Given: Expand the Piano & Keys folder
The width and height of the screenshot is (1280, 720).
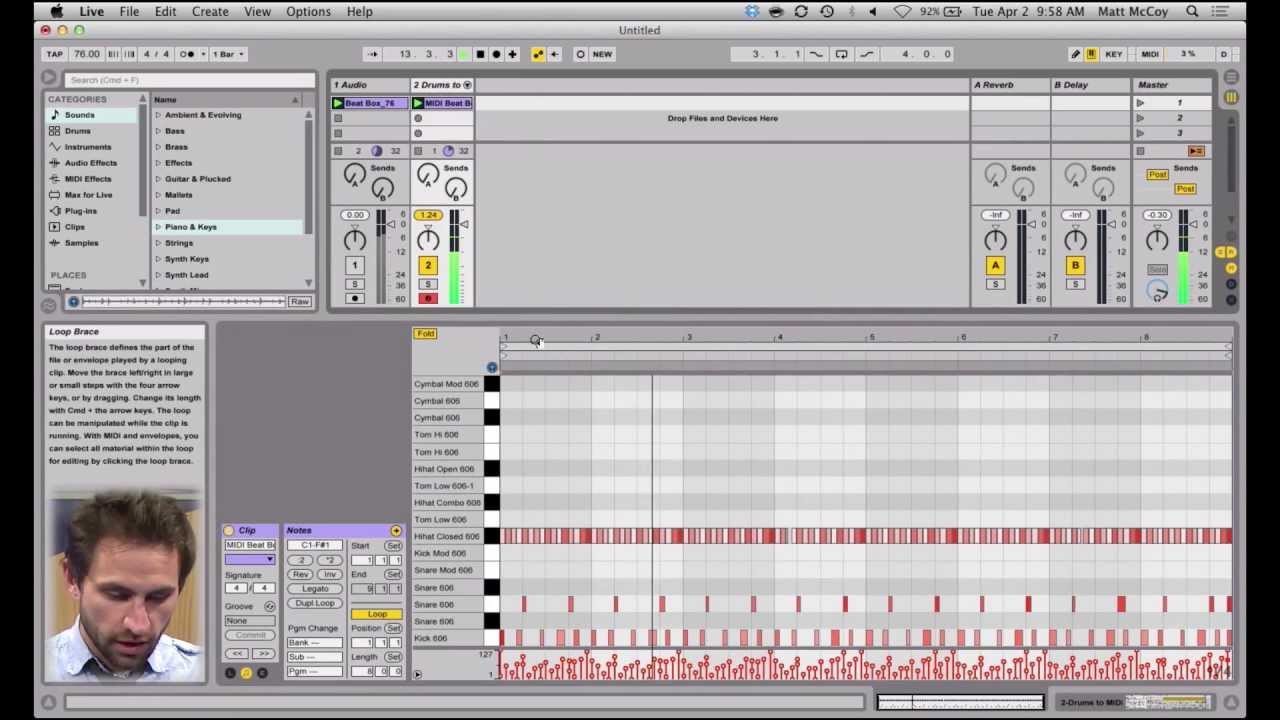Looking at the screenshot, I should point(158,227).
